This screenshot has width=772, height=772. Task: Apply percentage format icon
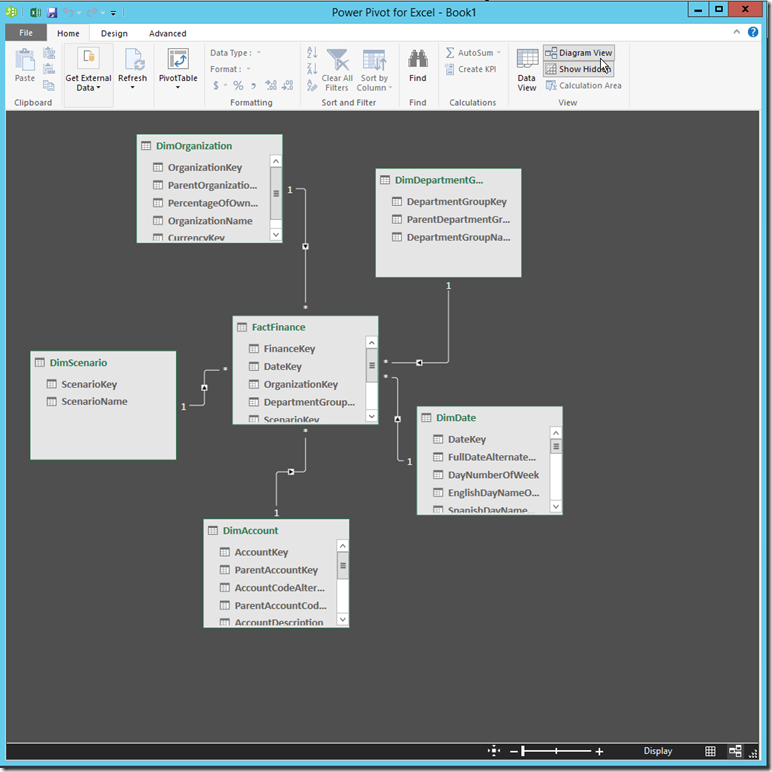click(x=238, y=85)
